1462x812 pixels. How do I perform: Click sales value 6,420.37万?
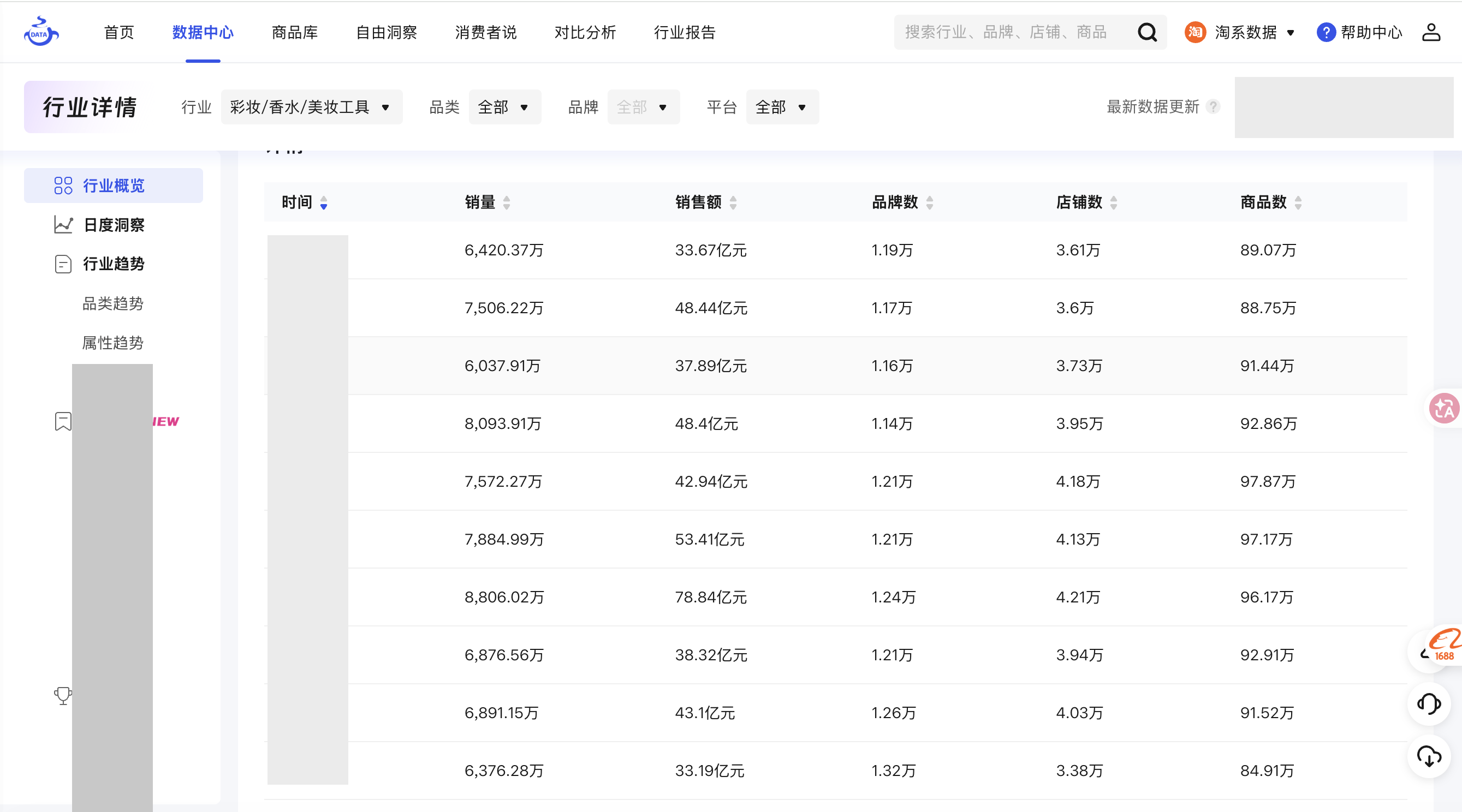point(504,250)
